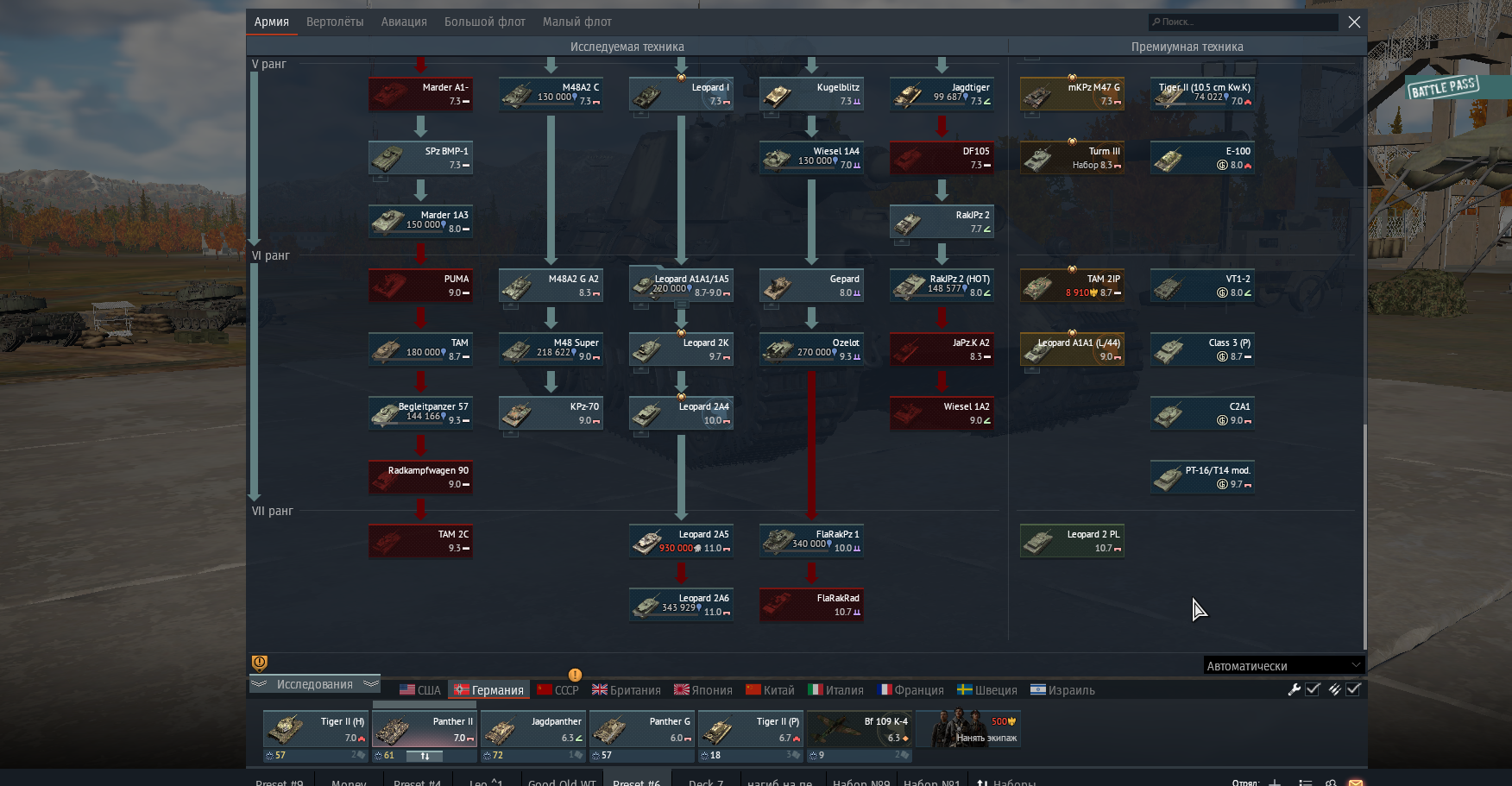Click the wrench auto-repair icon
The height and width of the screenshot is (786, 1512).
coord(1294,689)
